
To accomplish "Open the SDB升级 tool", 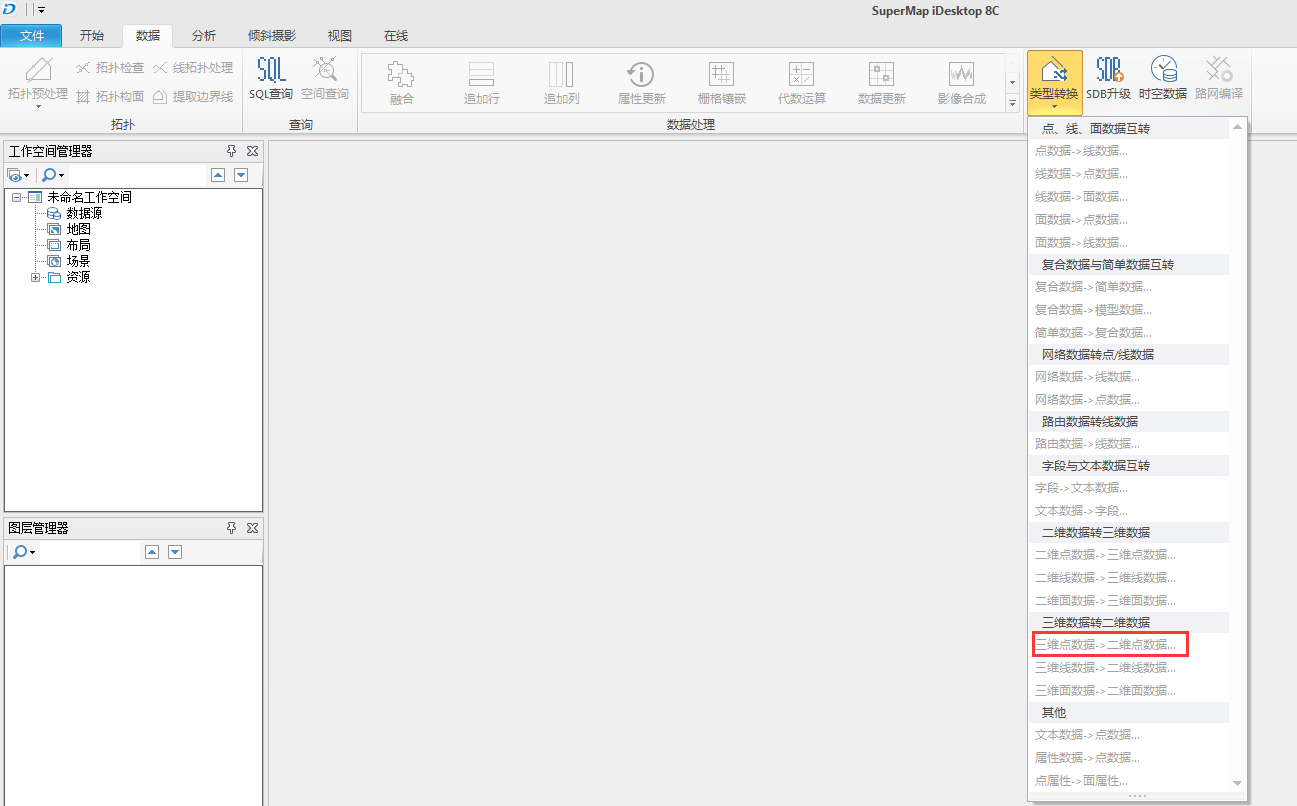I will click(x=1108, y=79).
